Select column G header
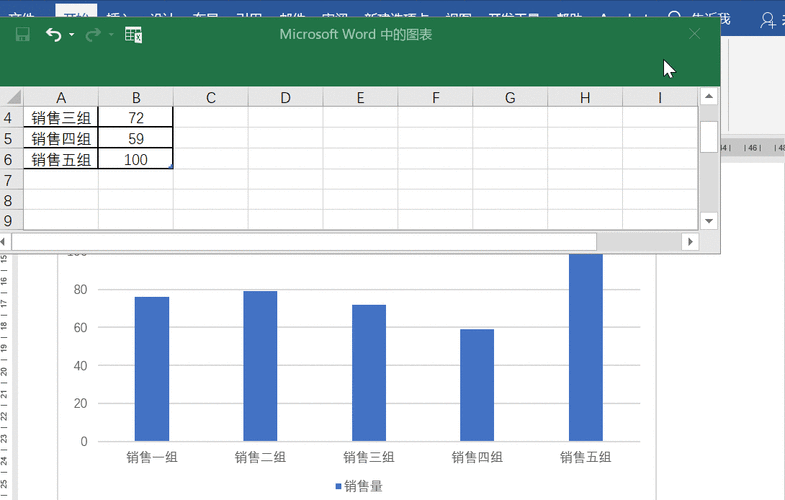 point(510,98)
